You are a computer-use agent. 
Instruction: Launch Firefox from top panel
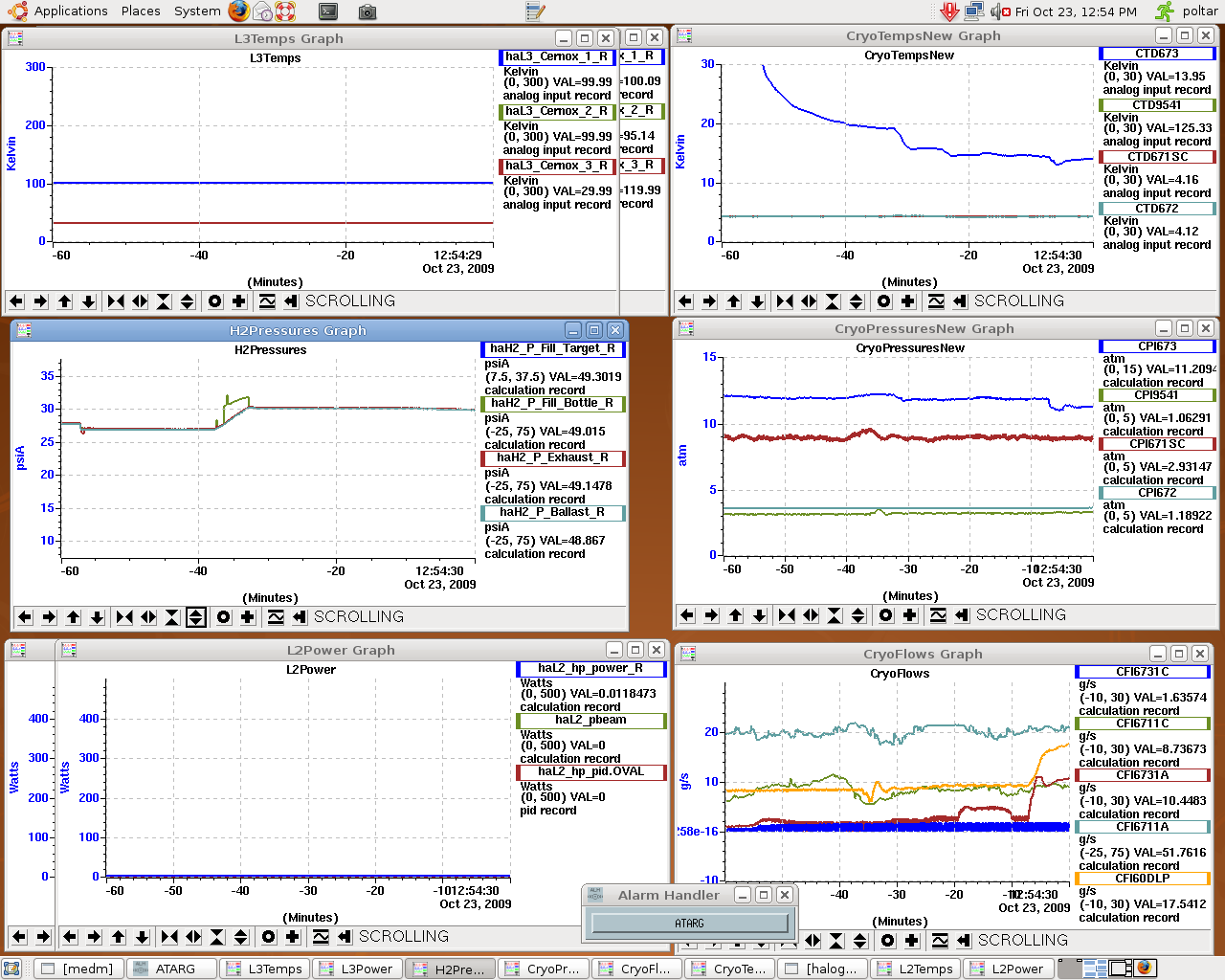coord(239,11)
